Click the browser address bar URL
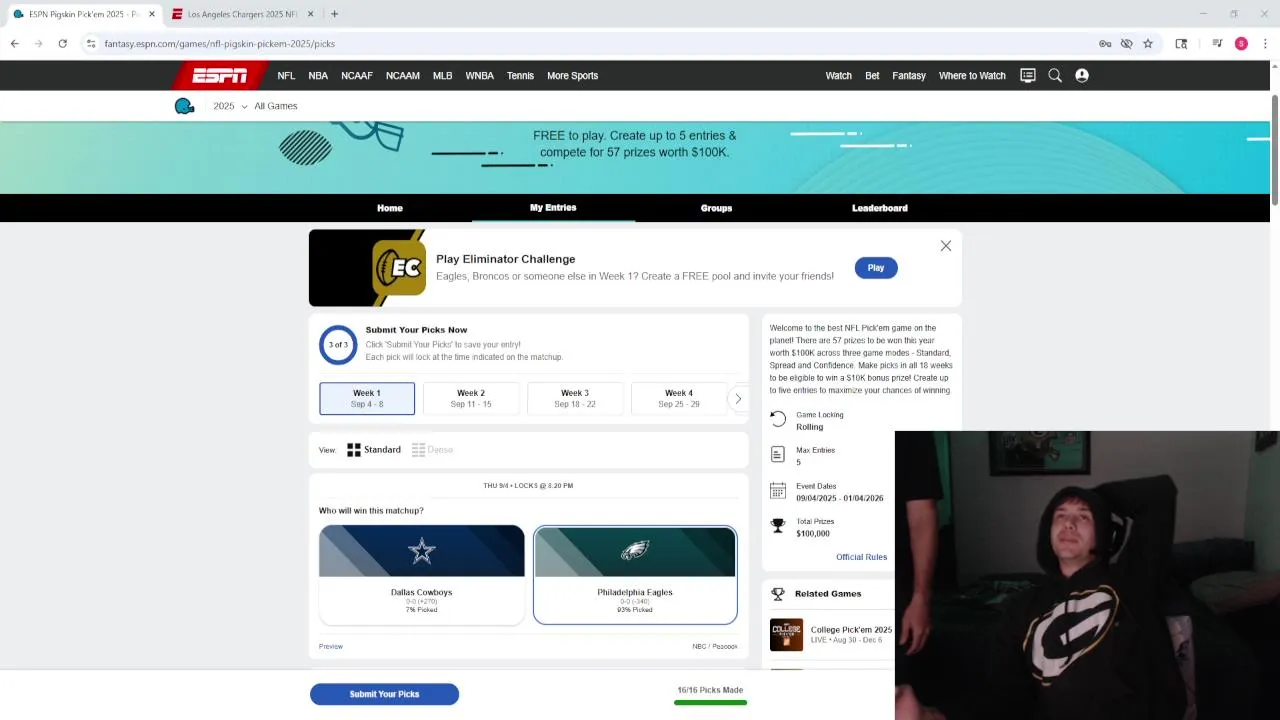The image size is (1280, 720). pos(220,43)
